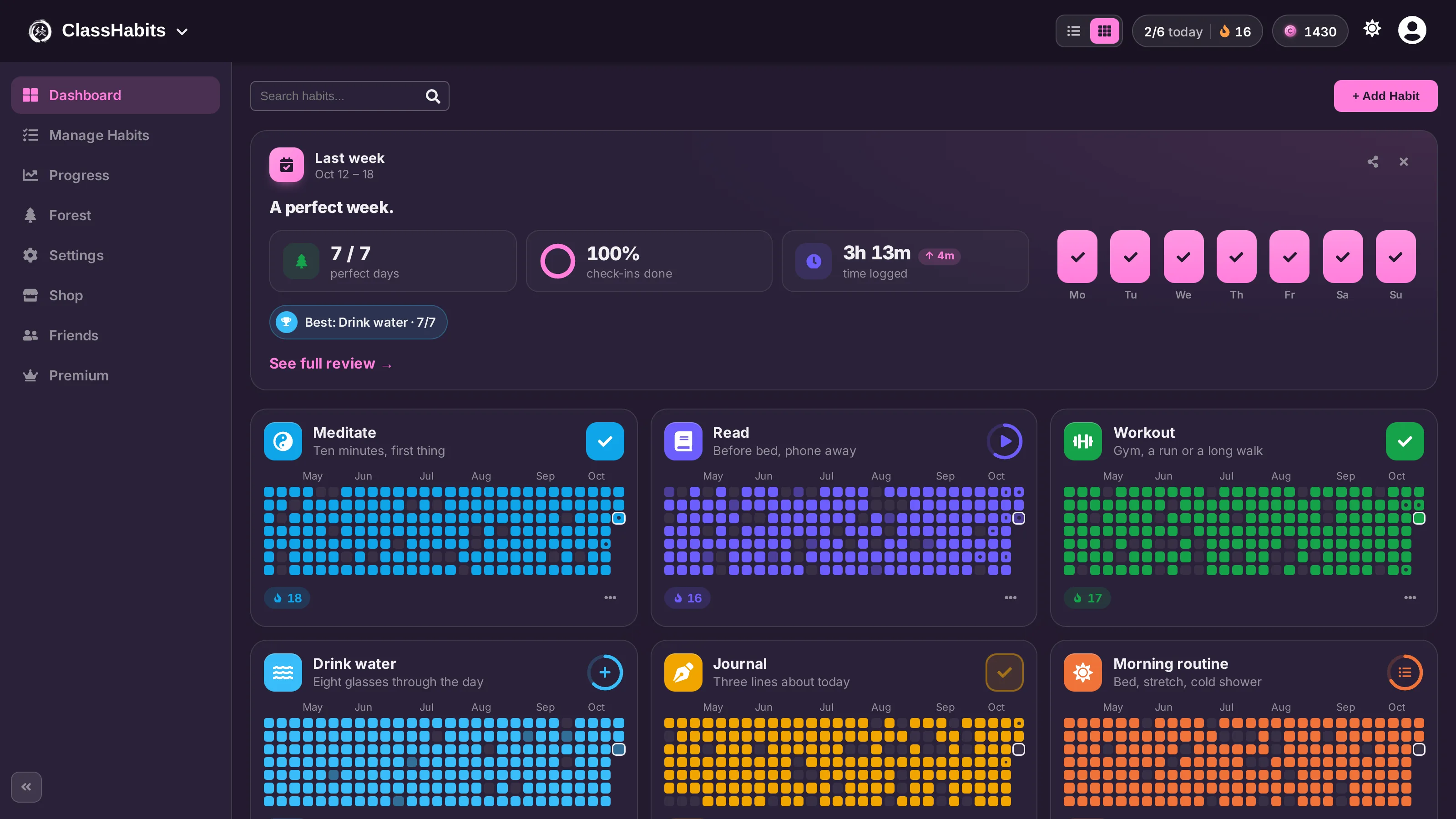Click Best: Drink water badge
1456x819 pixels.
click(359, 322)
